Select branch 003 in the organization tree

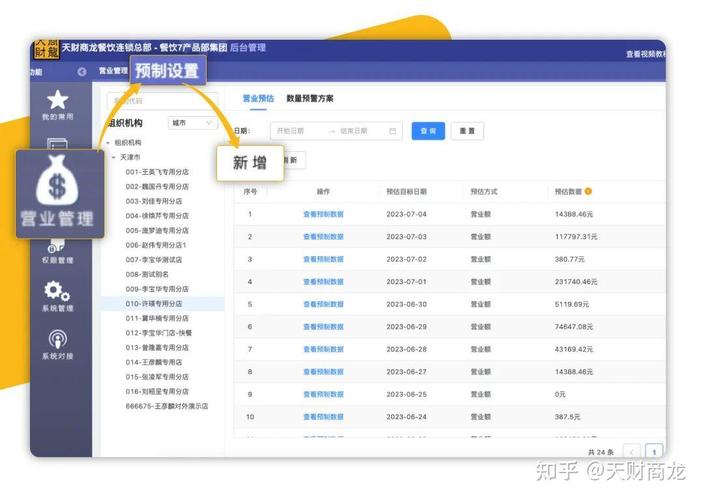point(154,201)
